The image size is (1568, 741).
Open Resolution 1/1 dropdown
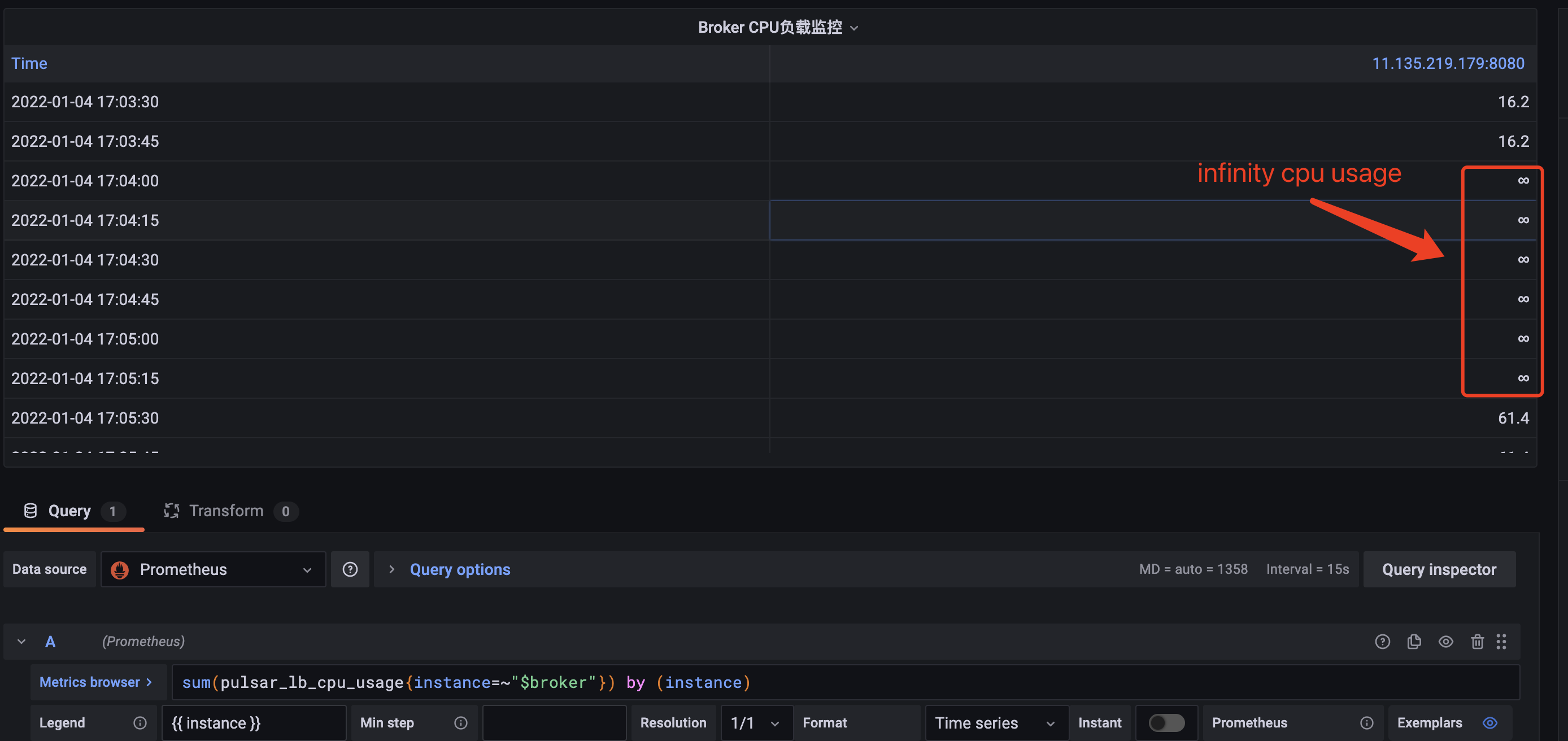755,723
